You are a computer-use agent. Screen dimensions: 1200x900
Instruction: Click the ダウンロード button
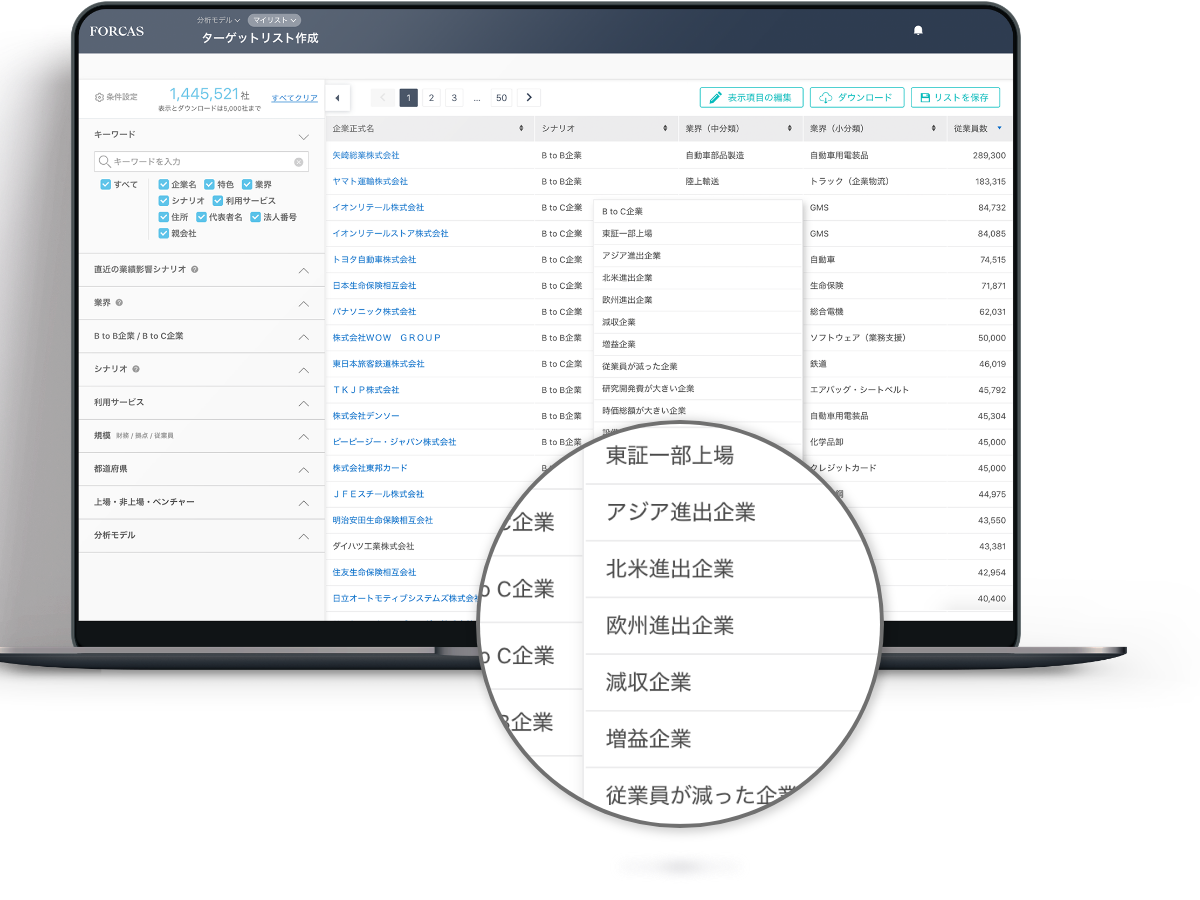tap(857, 97)
